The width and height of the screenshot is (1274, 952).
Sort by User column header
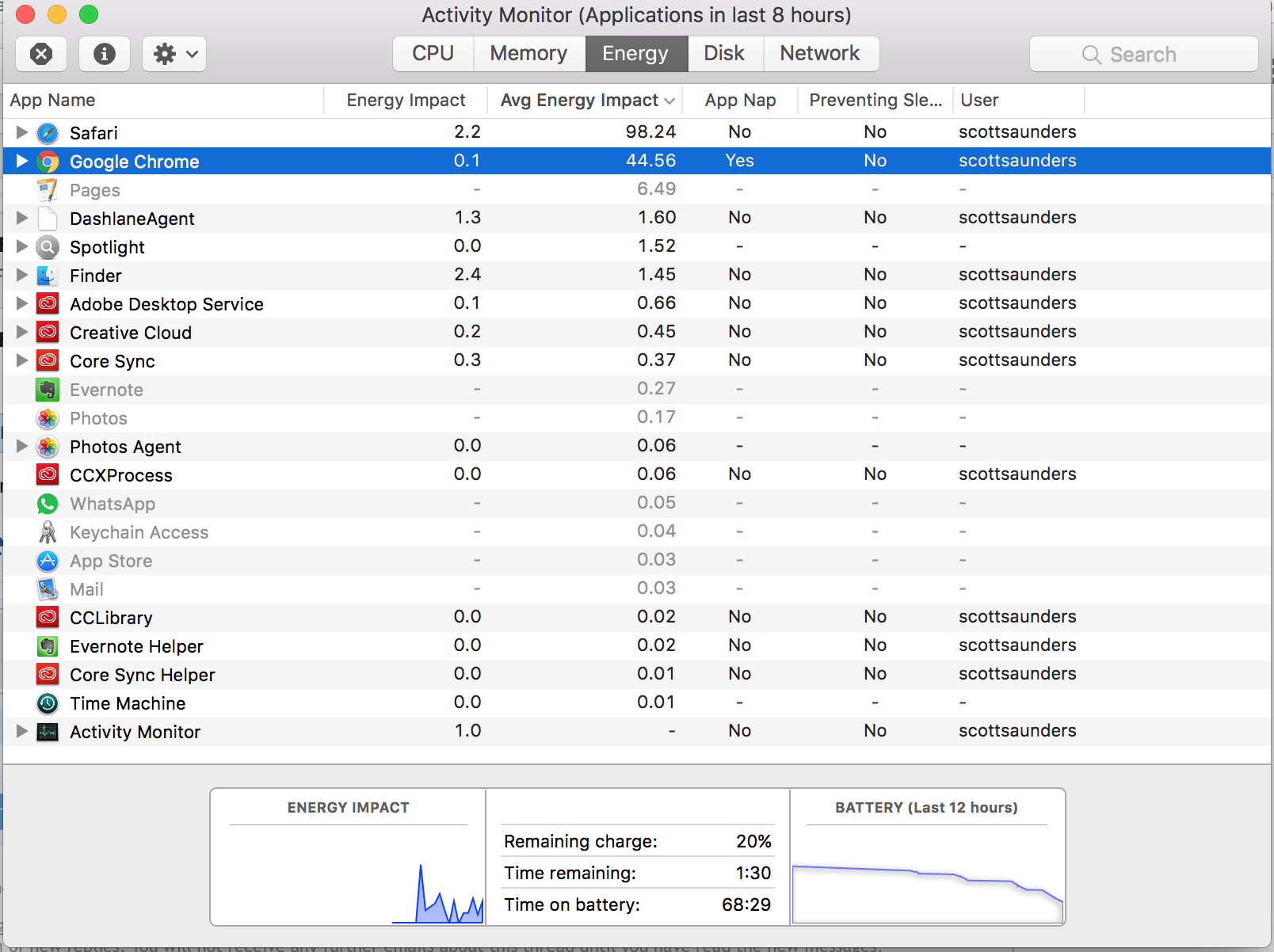(x=1019, y=101)
